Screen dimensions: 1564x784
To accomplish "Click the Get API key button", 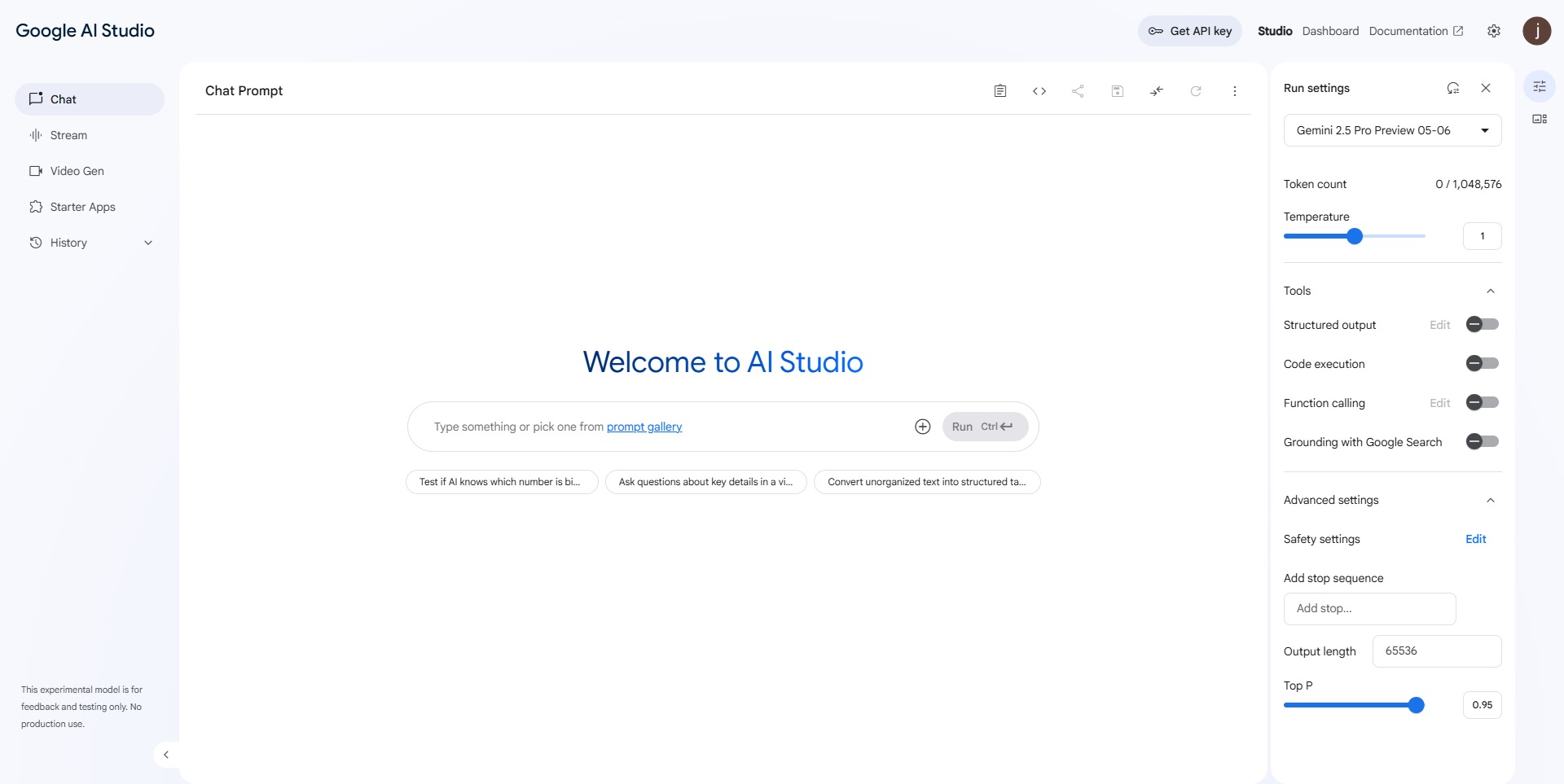I will 1189,31.
